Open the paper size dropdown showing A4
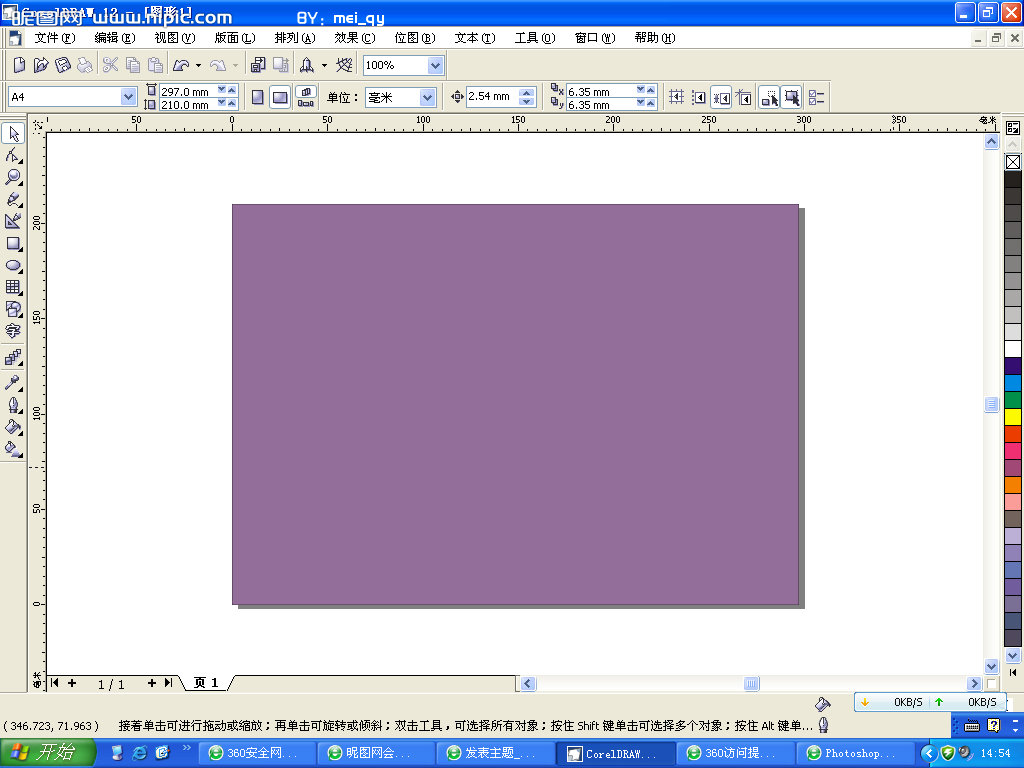Image resolution: width=1024 pixels, height=768 pixels. [x=130, y=97]
